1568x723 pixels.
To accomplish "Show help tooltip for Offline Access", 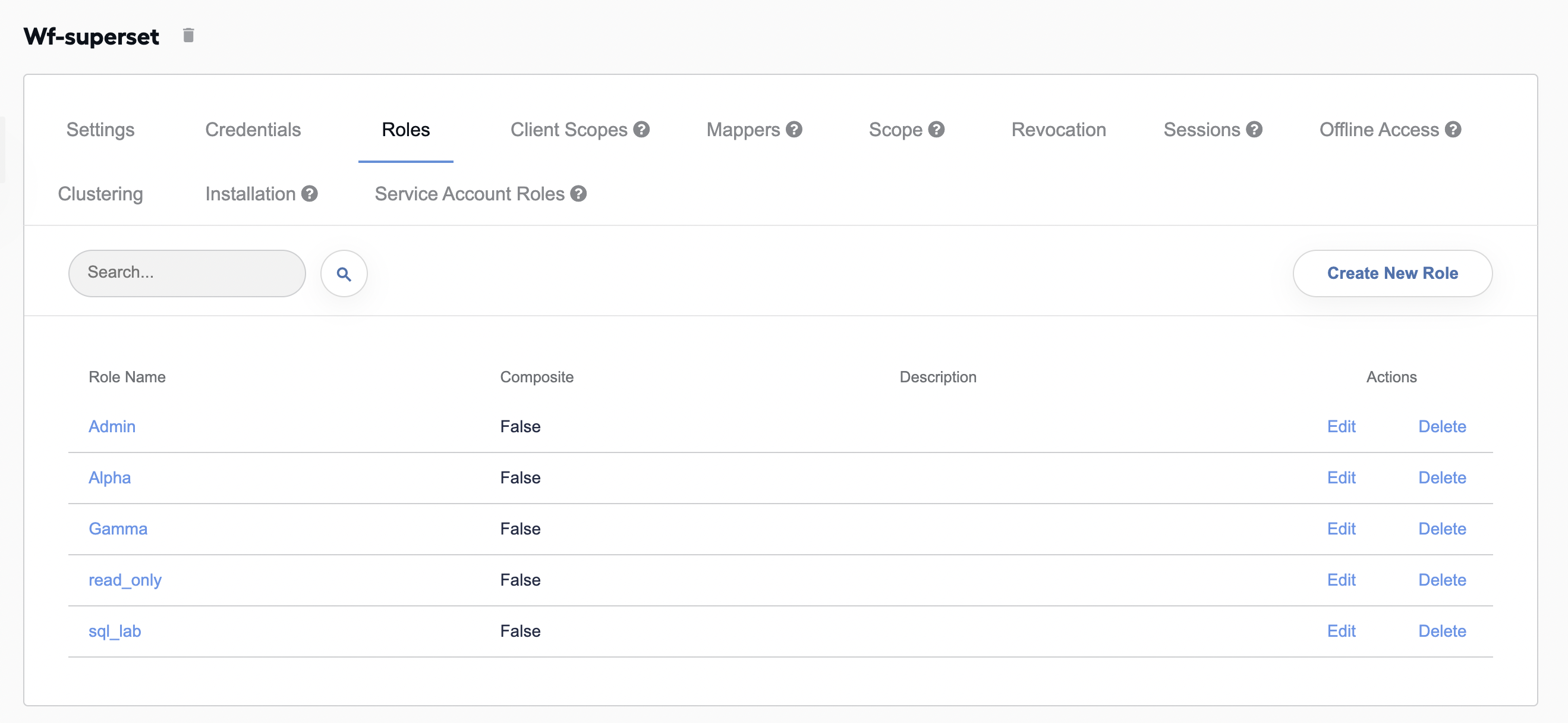I will [1453, 129].
